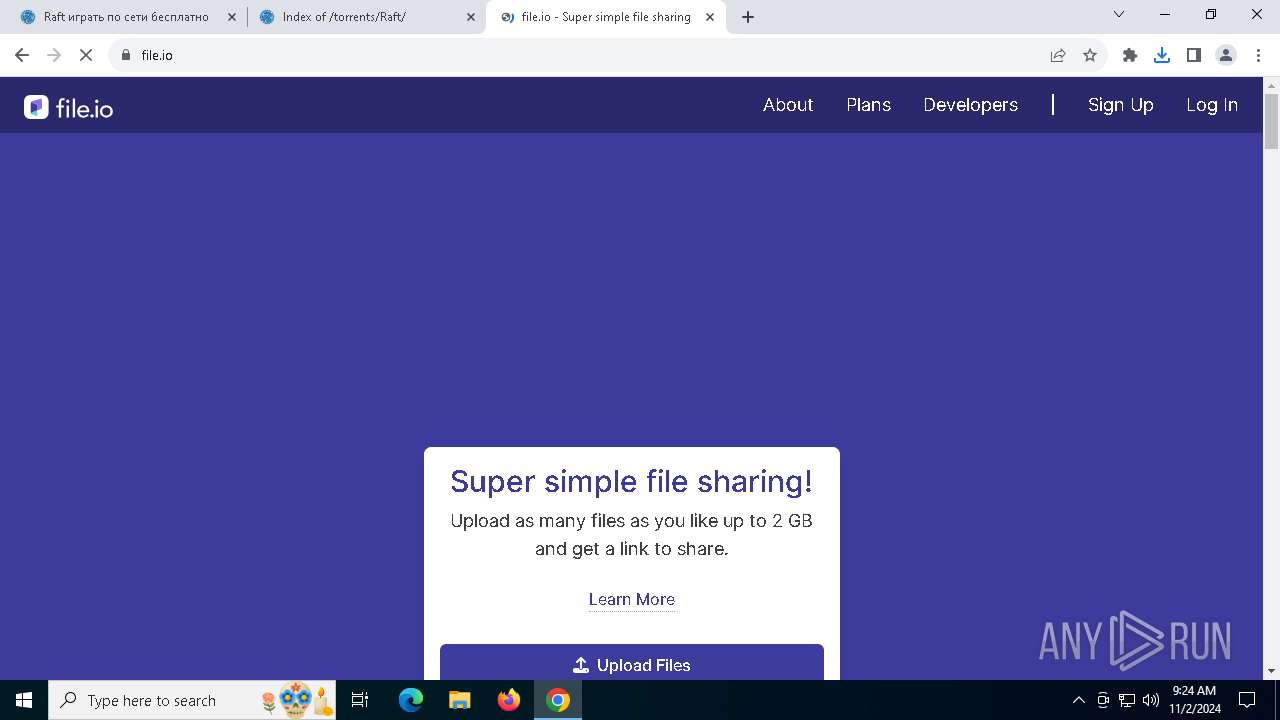Click the Type here to search box

pos(194,700)
